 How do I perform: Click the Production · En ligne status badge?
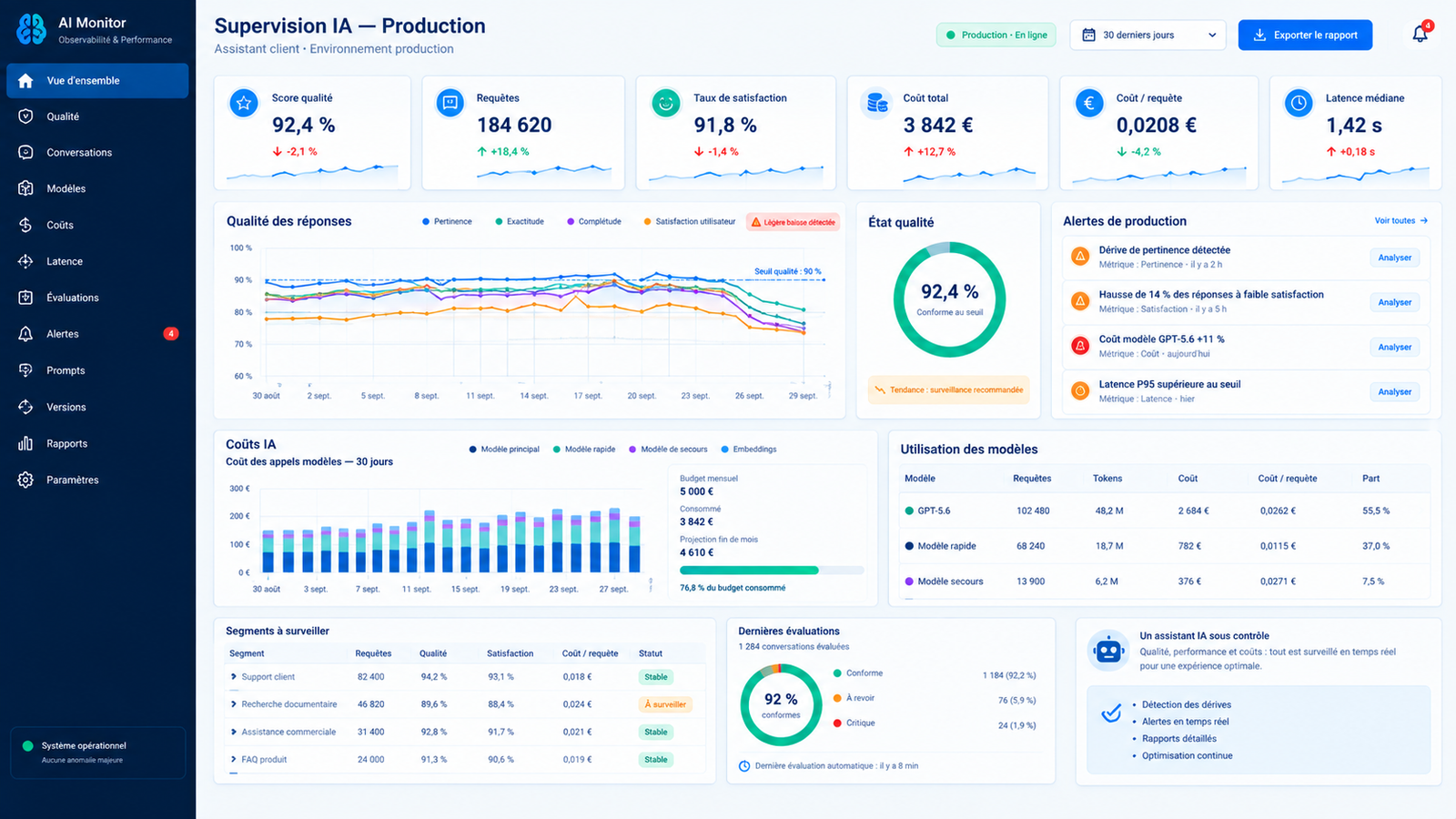[996, 35]
